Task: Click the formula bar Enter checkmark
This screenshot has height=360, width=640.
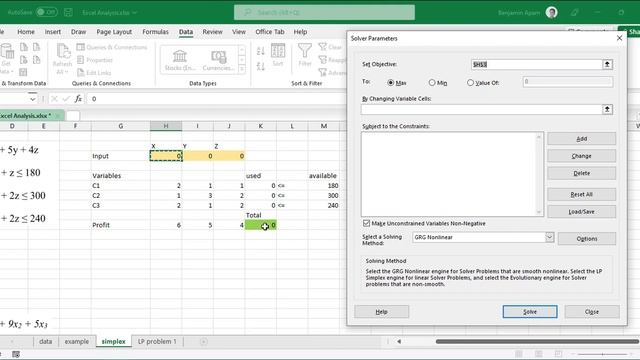Action: 66,99
